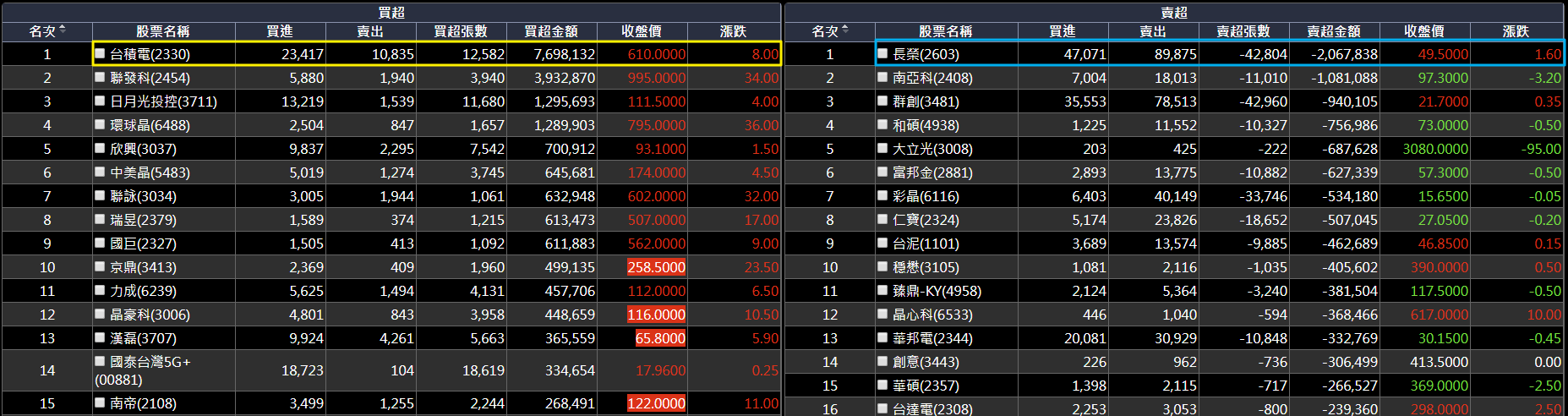Click 收盤價 header in 賣超 table
The width and height of the screenshot is (1568, 416).
[1424, 31]
